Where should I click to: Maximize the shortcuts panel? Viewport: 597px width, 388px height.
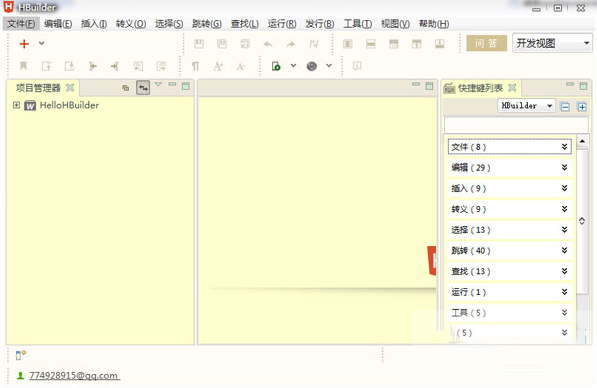583,86
